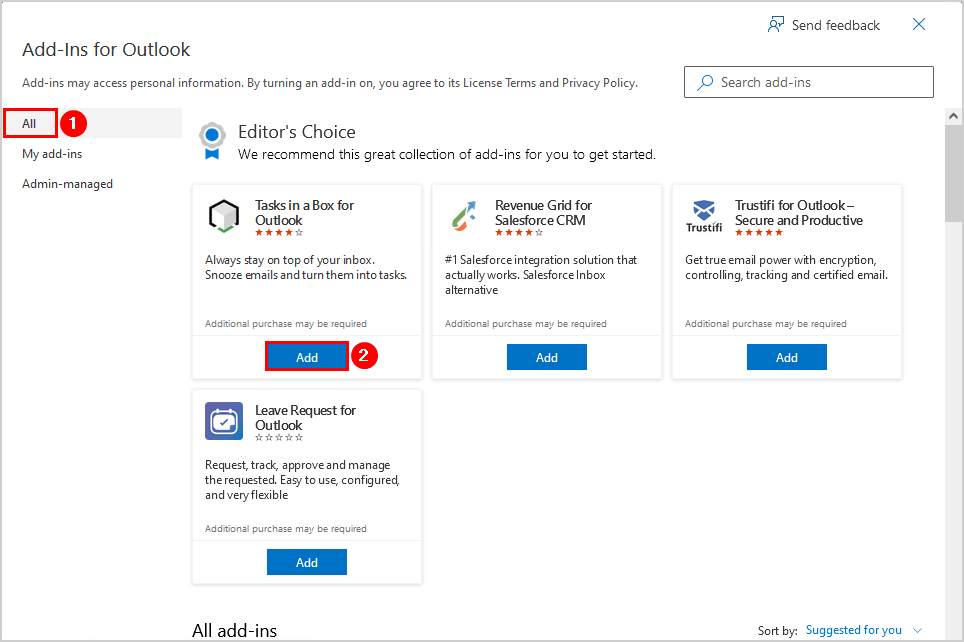Click the Send feedback person icon

pos(776,25)
